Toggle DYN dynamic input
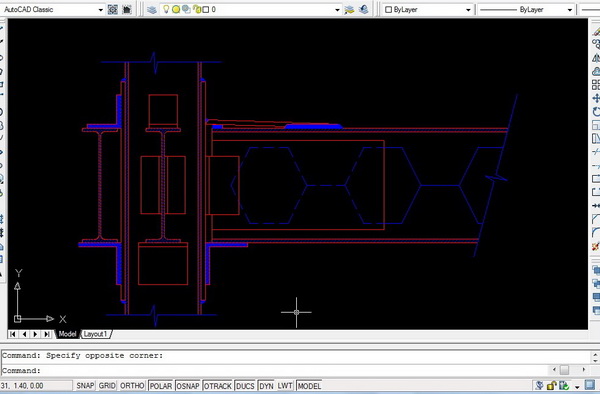 [266, 386]
